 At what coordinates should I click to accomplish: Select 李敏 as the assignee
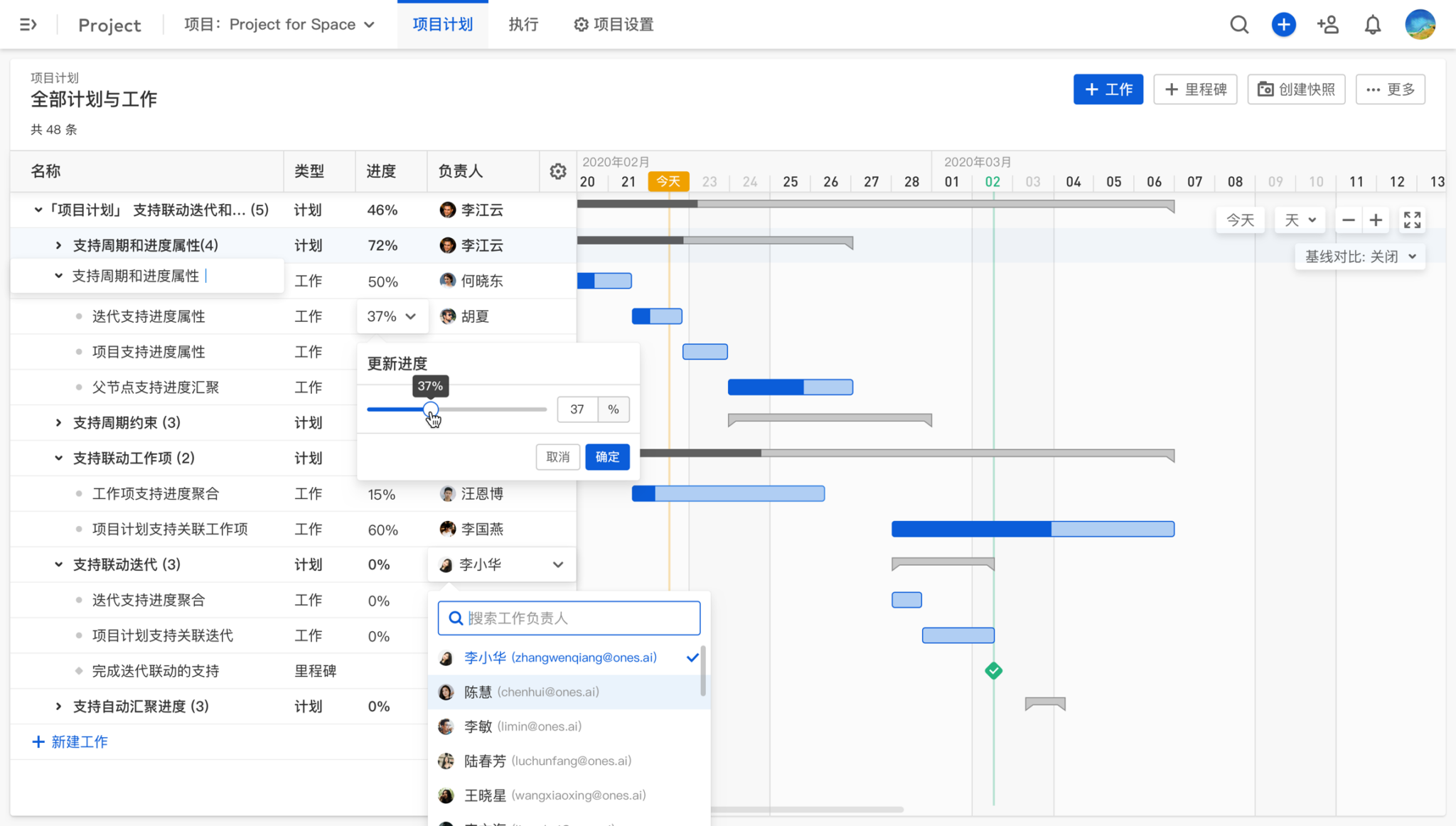[x=523, y=726]
